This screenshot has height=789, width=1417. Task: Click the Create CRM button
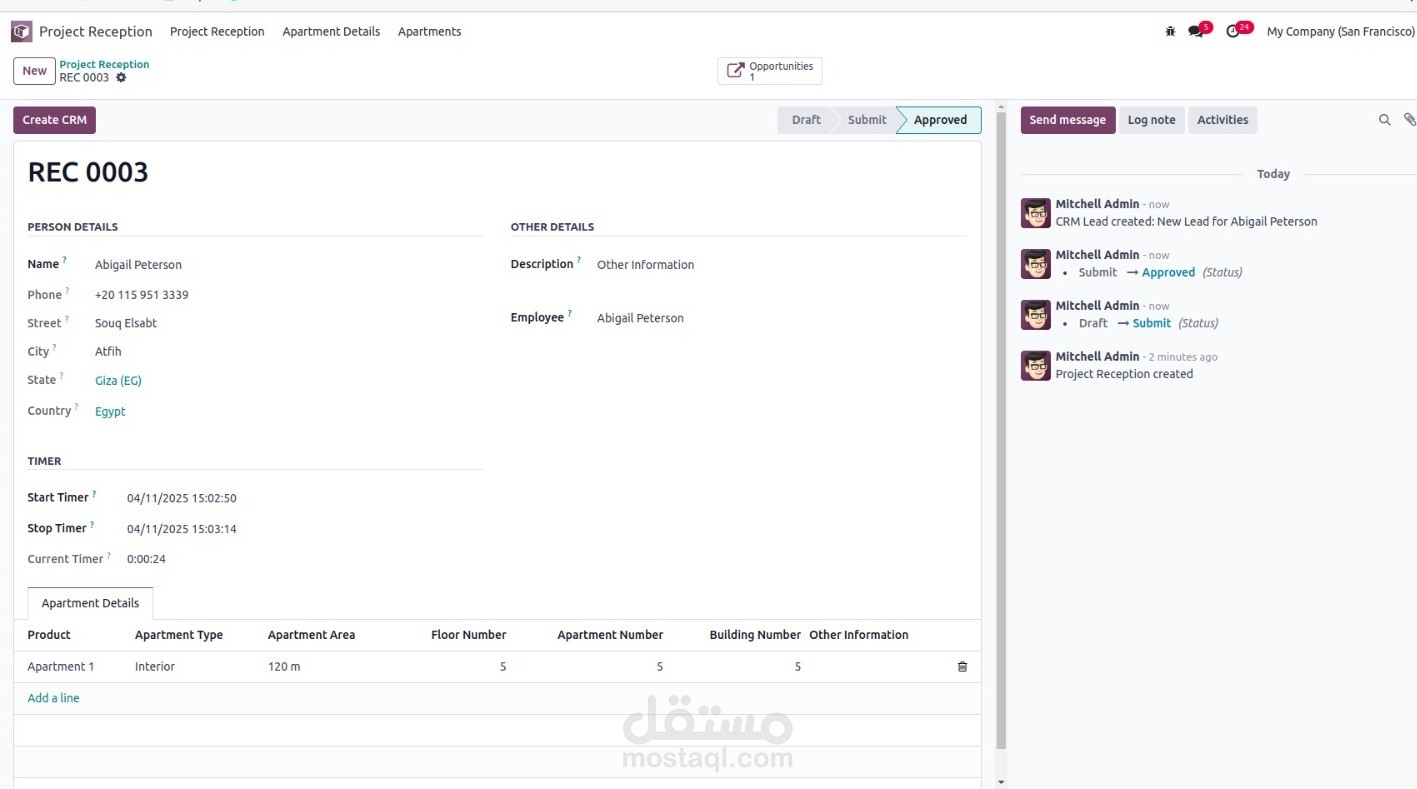pyautogui.click(x=54, y=120)
